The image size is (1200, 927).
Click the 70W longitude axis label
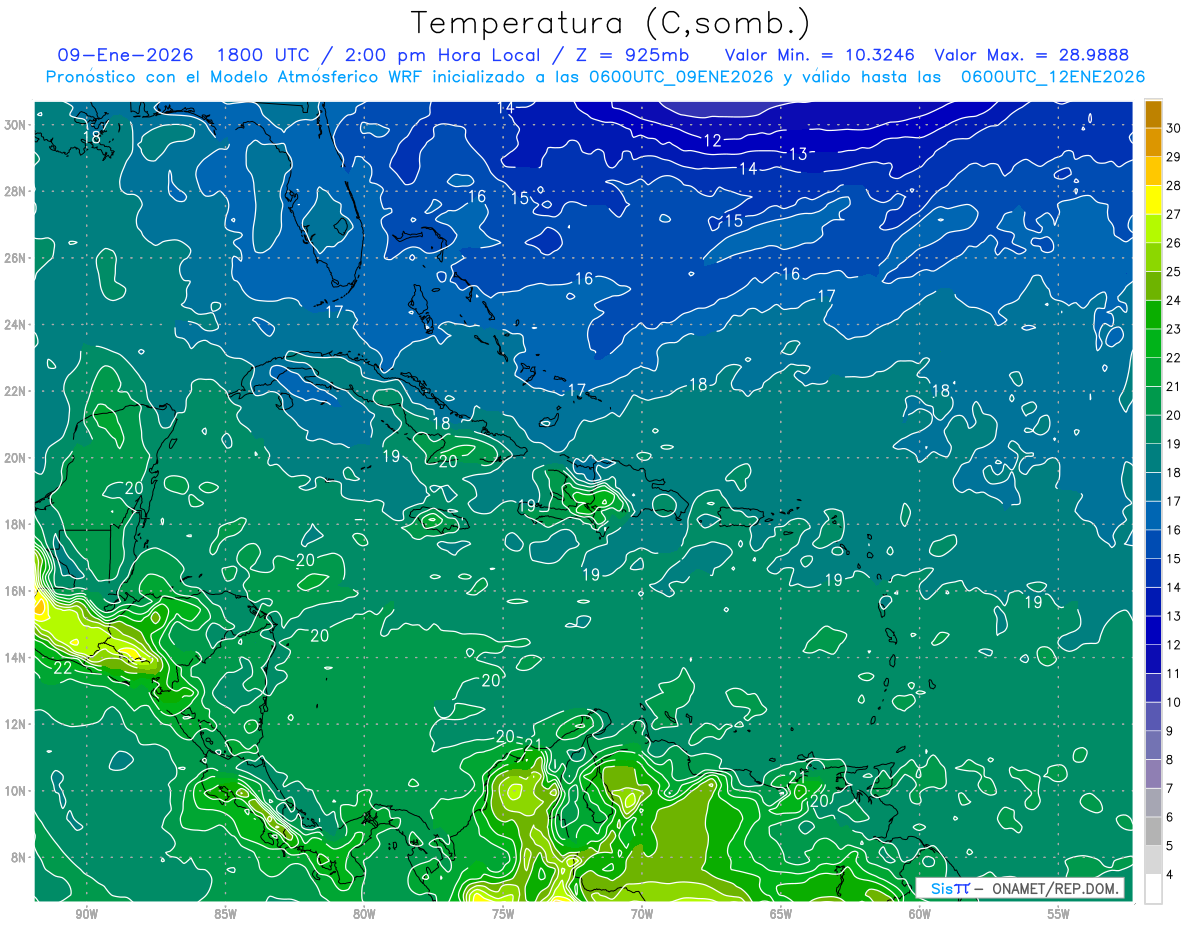pyautogui.click(x=642, y=914)
